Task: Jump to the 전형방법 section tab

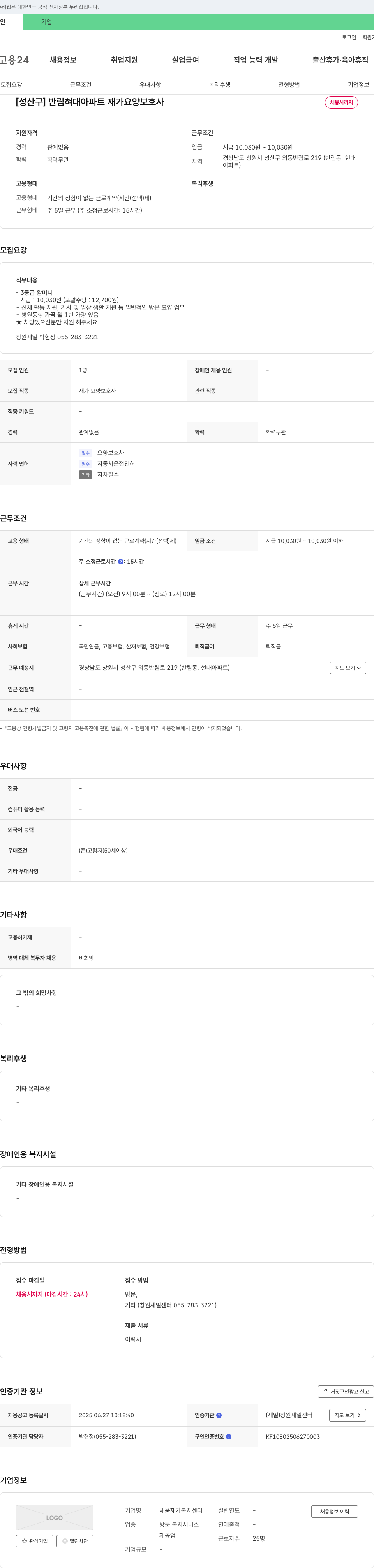Action: [289, 85]
